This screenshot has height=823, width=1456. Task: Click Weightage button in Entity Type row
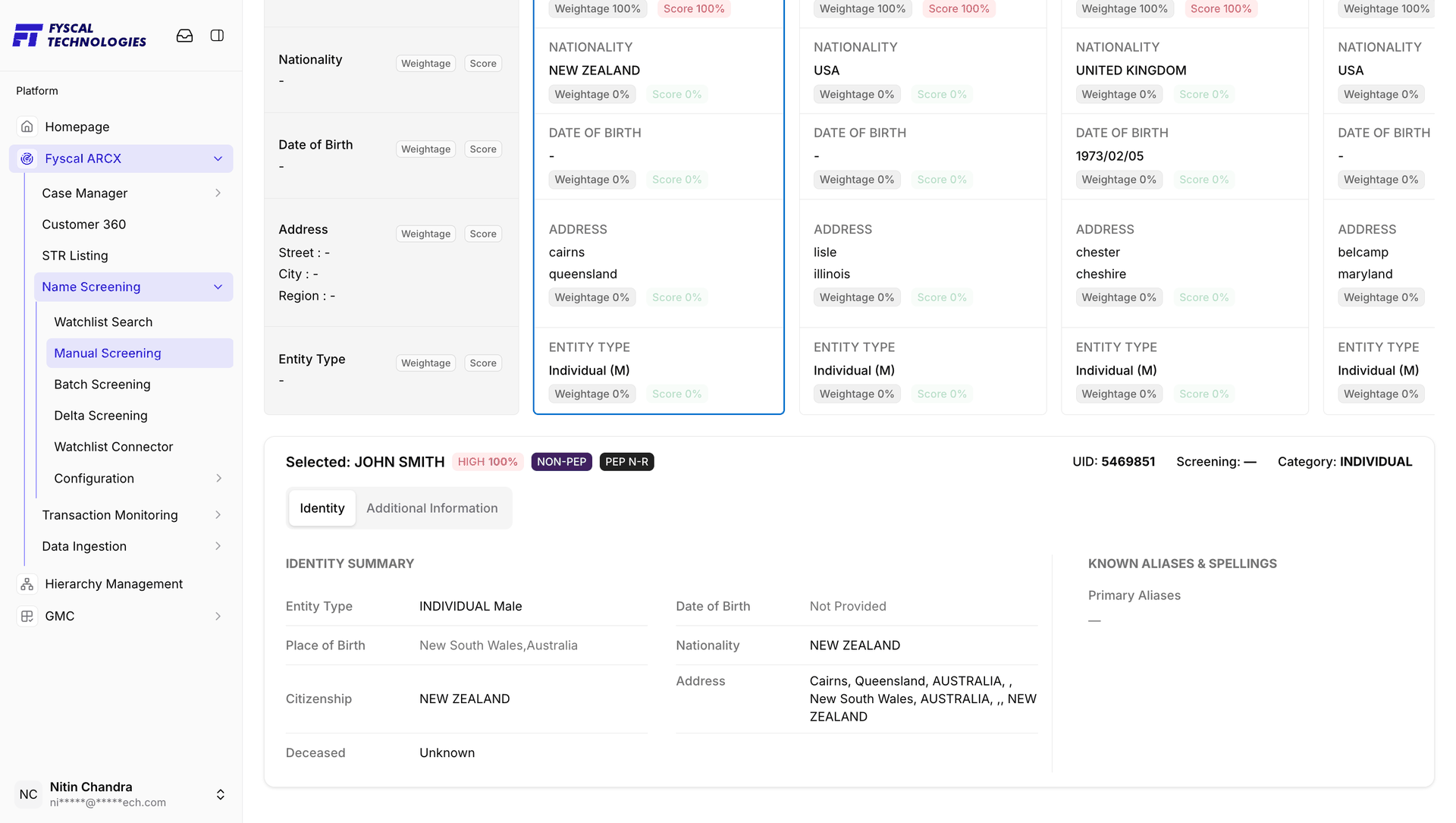425,363
